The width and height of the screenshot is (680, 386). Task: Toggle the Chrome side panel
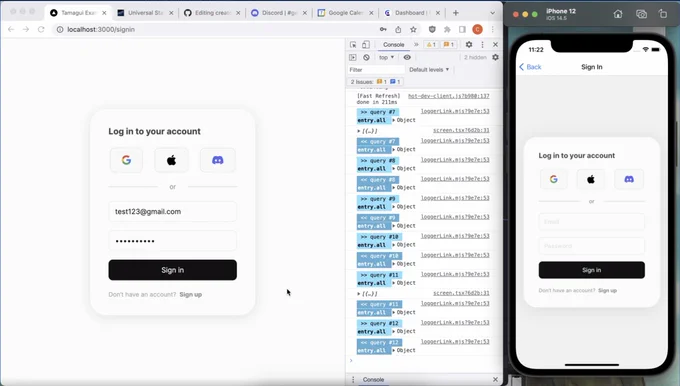(462, 29)
